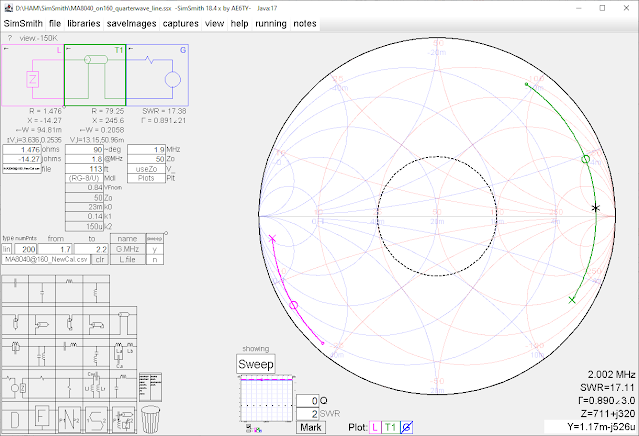Toggle the T1 trace plot button
Image resolution: width=639 pixels, height=436 pixels.
point(390,427)
